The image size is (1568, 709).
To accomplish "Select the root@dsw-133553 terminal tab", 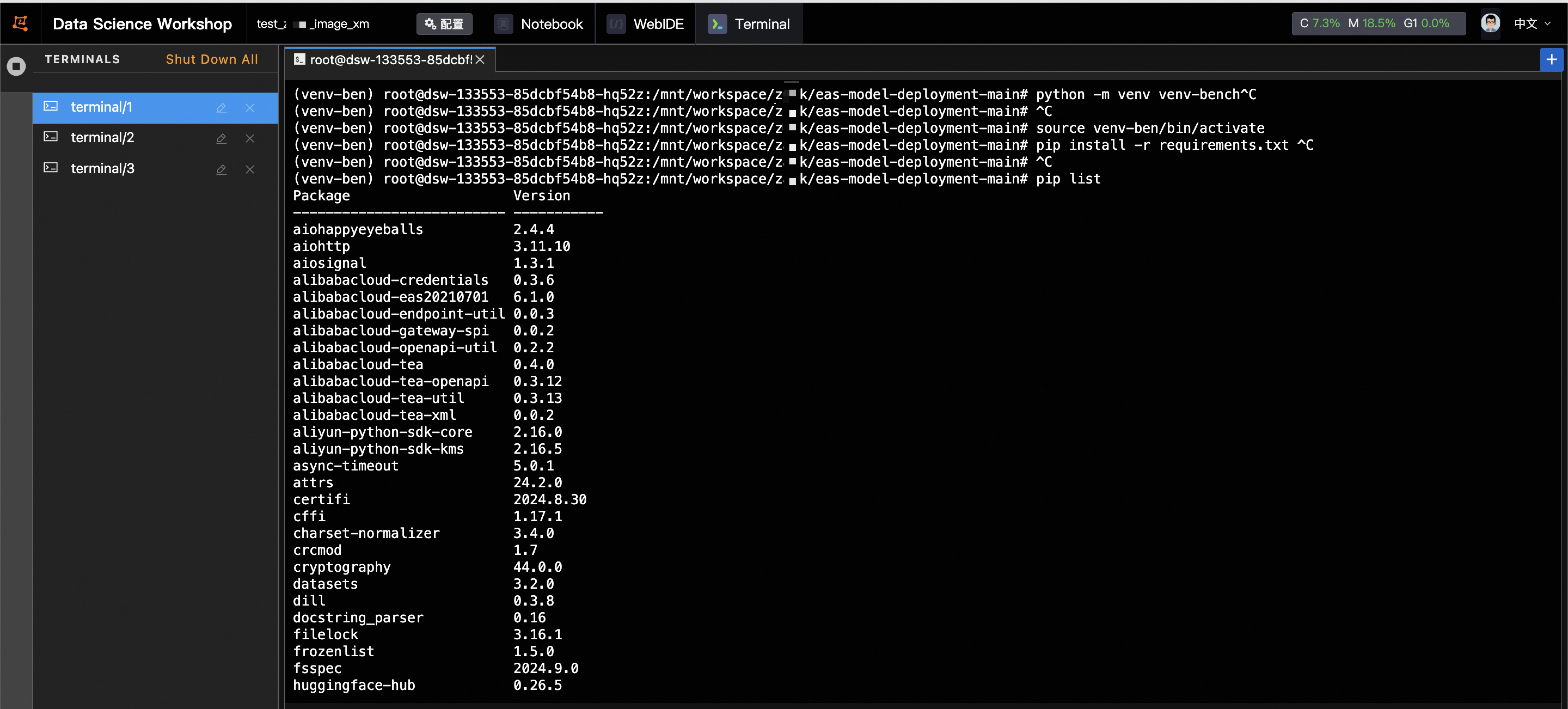I will tap(390, 60).
